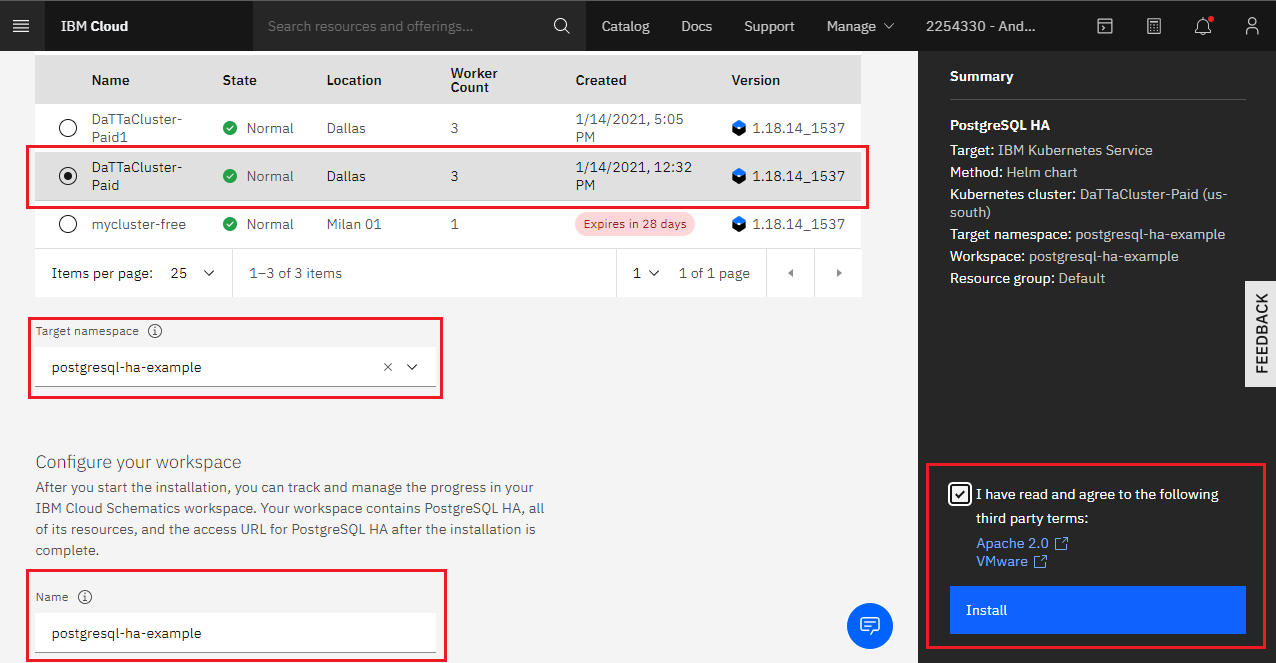Click Apache 2.0 external link icon
1276x663 pixels.
[x=1062, y=543]
